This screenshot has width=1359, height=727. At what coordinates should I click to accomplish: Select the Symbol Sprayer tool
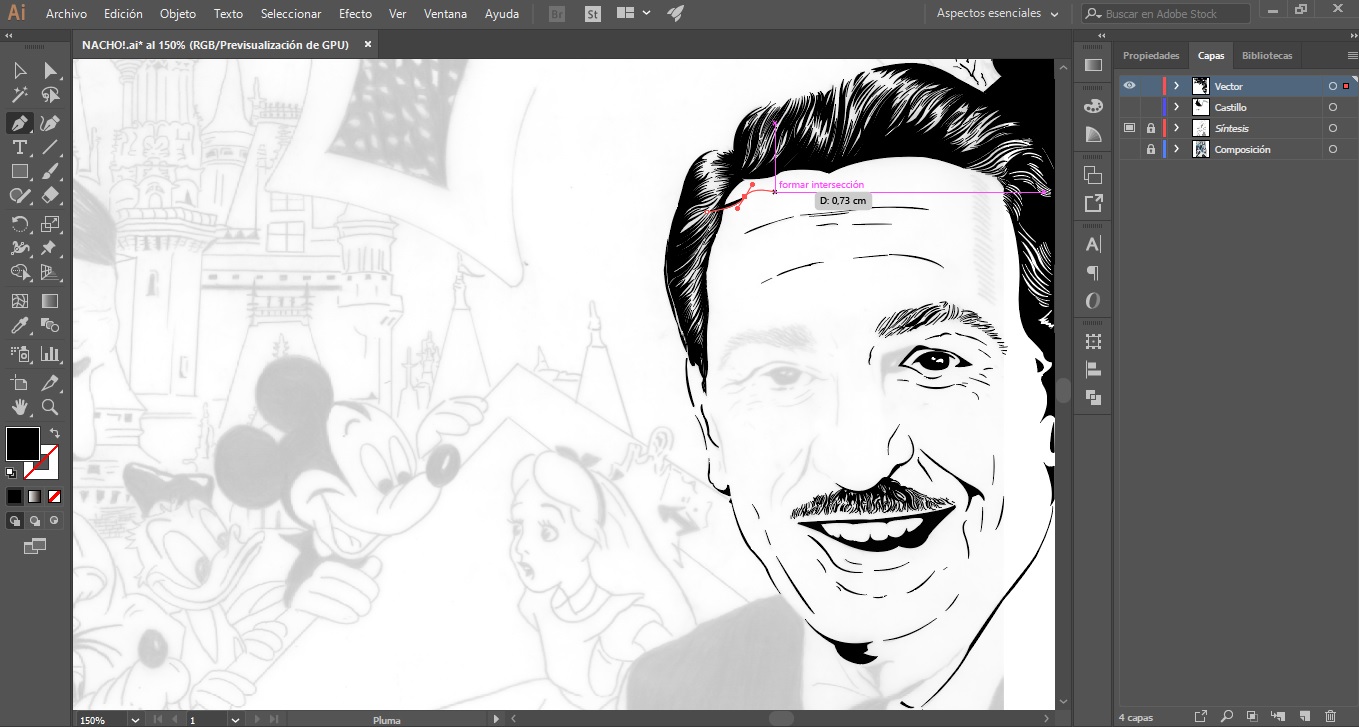click(x=19, y=354)
